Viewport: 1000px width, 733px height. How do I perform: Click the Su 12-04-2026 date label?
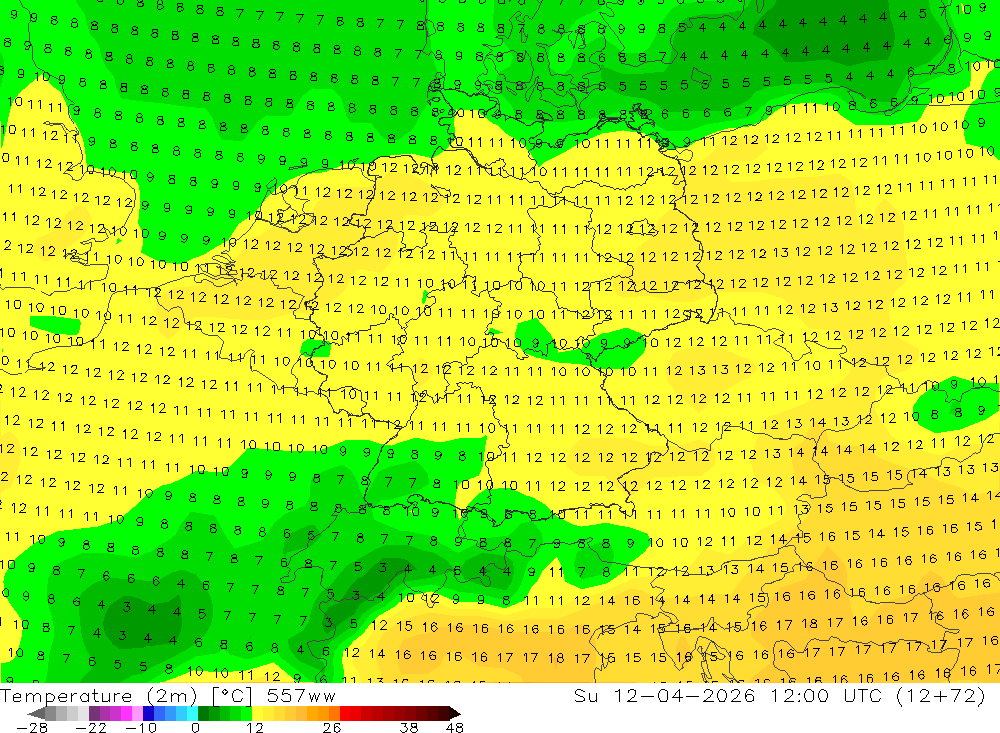click(665, 695)
